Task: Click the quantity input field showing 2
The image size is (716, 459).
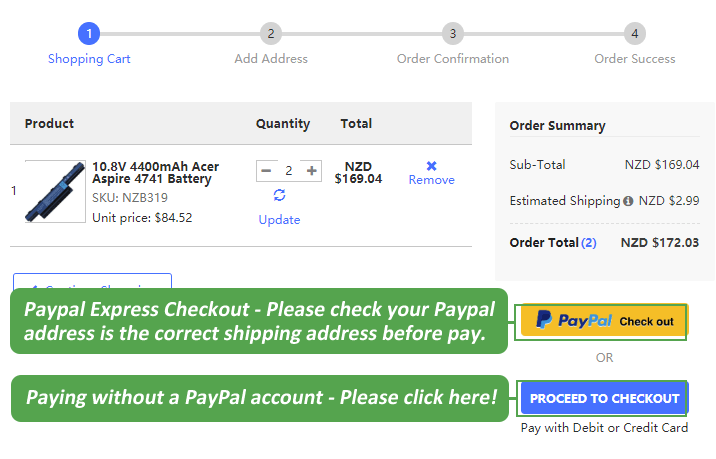Action: [x=289, y=171]
